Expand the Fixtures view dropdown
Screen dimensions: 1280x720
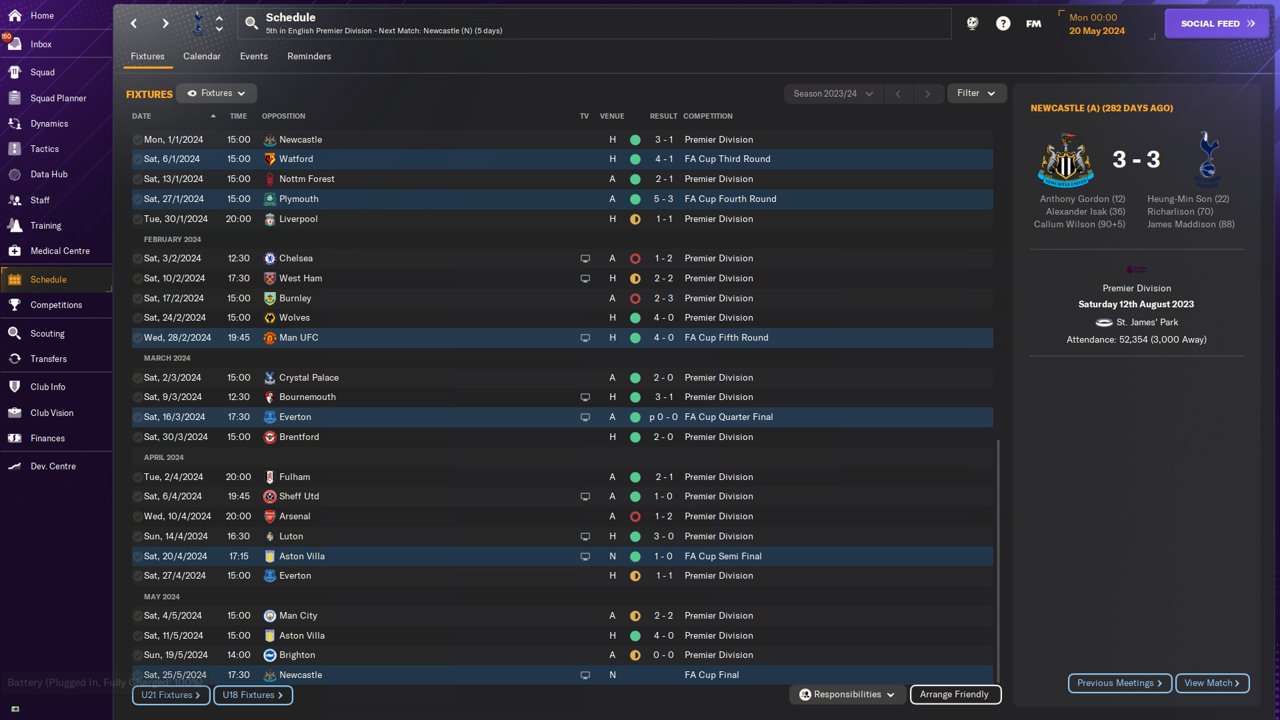(217, 93)
